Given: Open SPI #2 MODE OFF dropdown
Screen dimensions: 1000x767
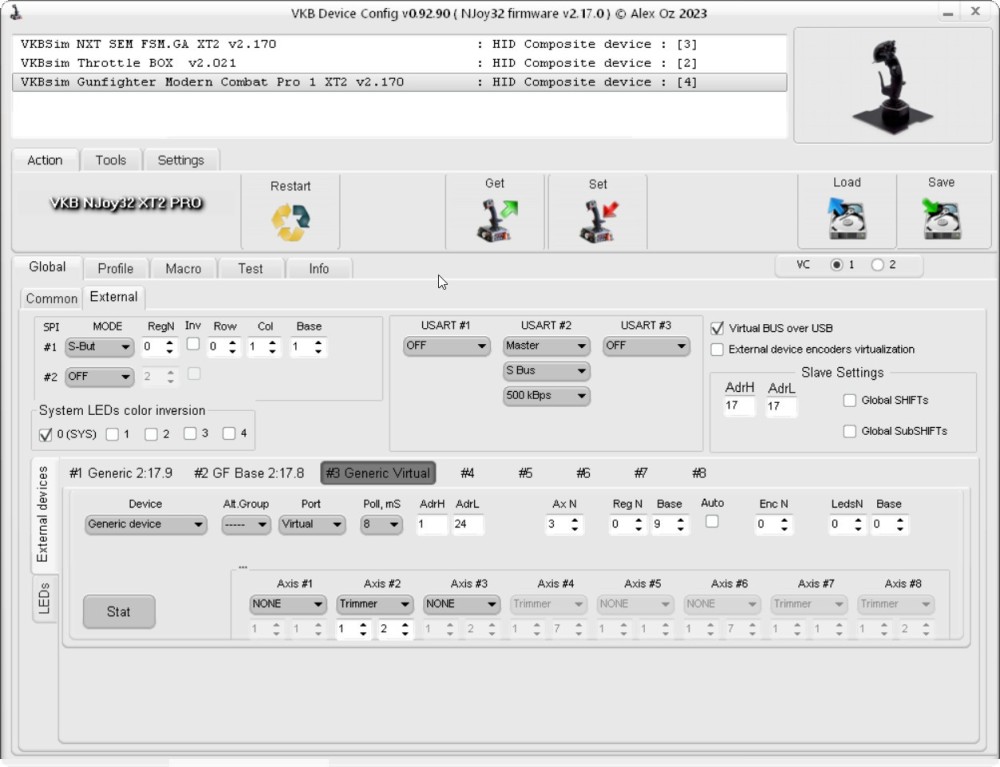Looking at the screenshot, I should [x=99, y=377].
